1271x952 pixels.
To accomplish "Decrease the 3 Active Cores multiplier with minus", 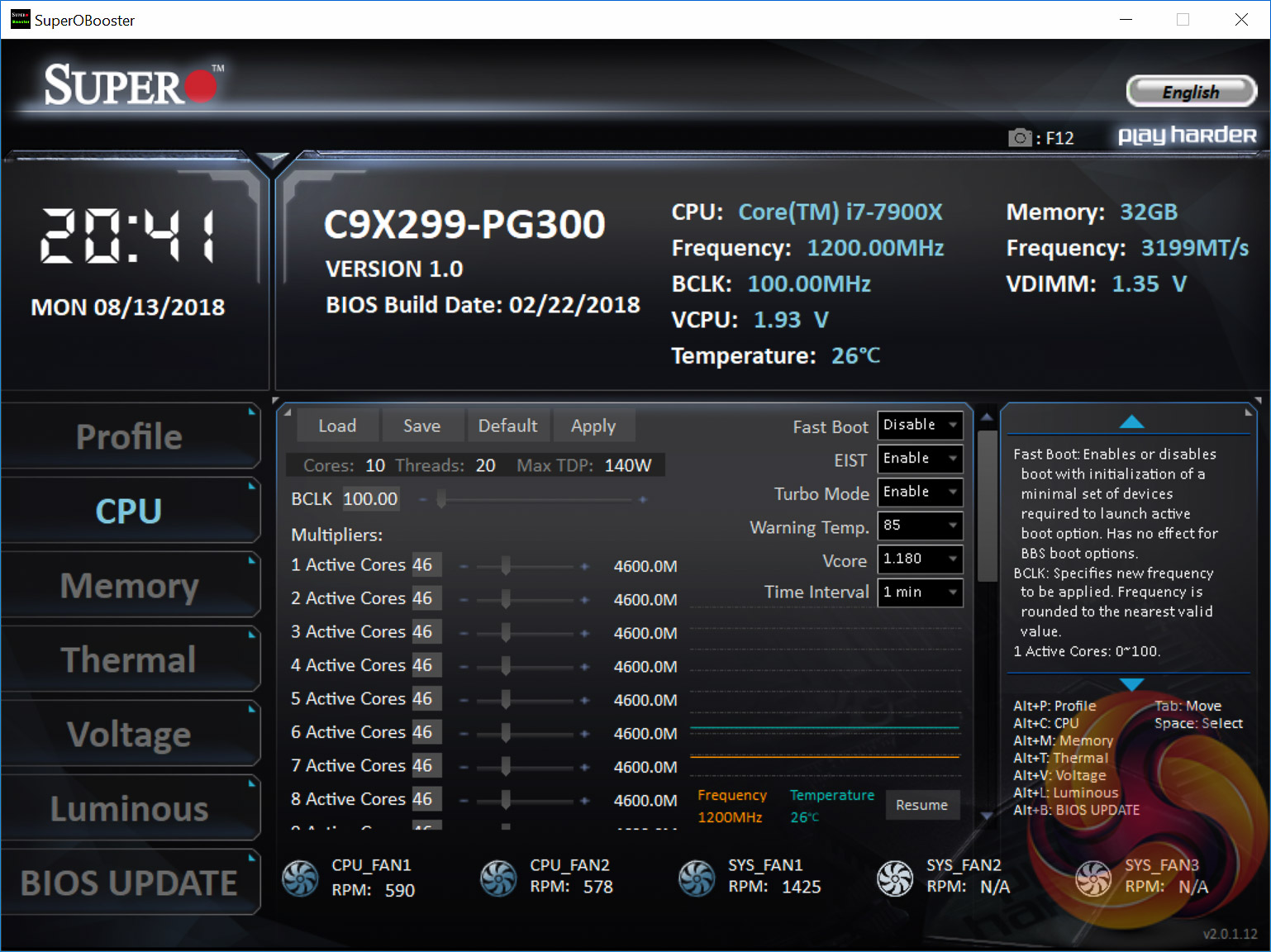I will tap(464, 633).
